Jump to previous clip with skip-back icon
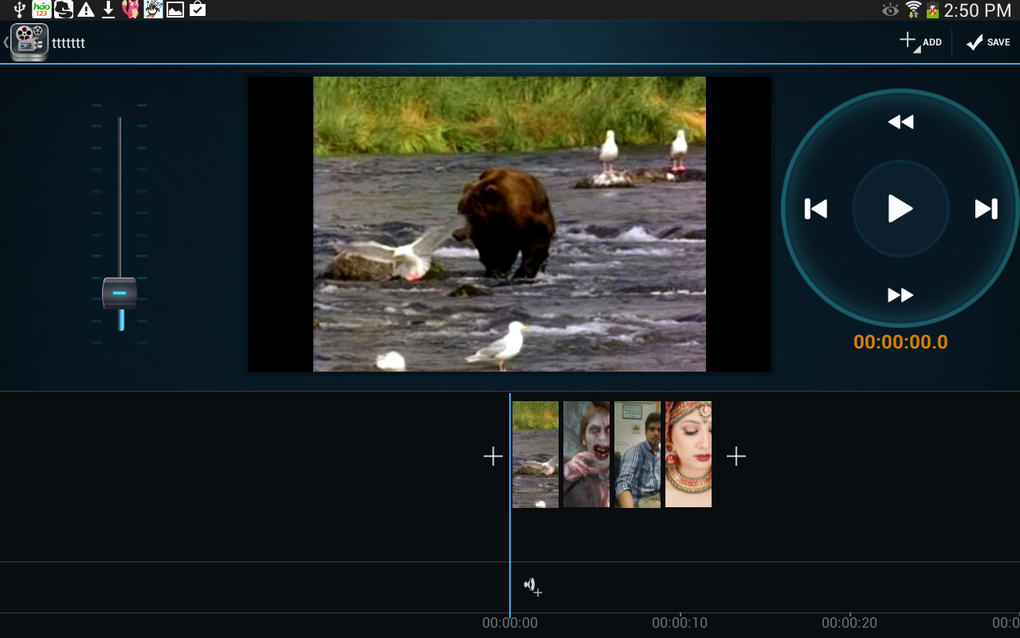 (816, 209)
